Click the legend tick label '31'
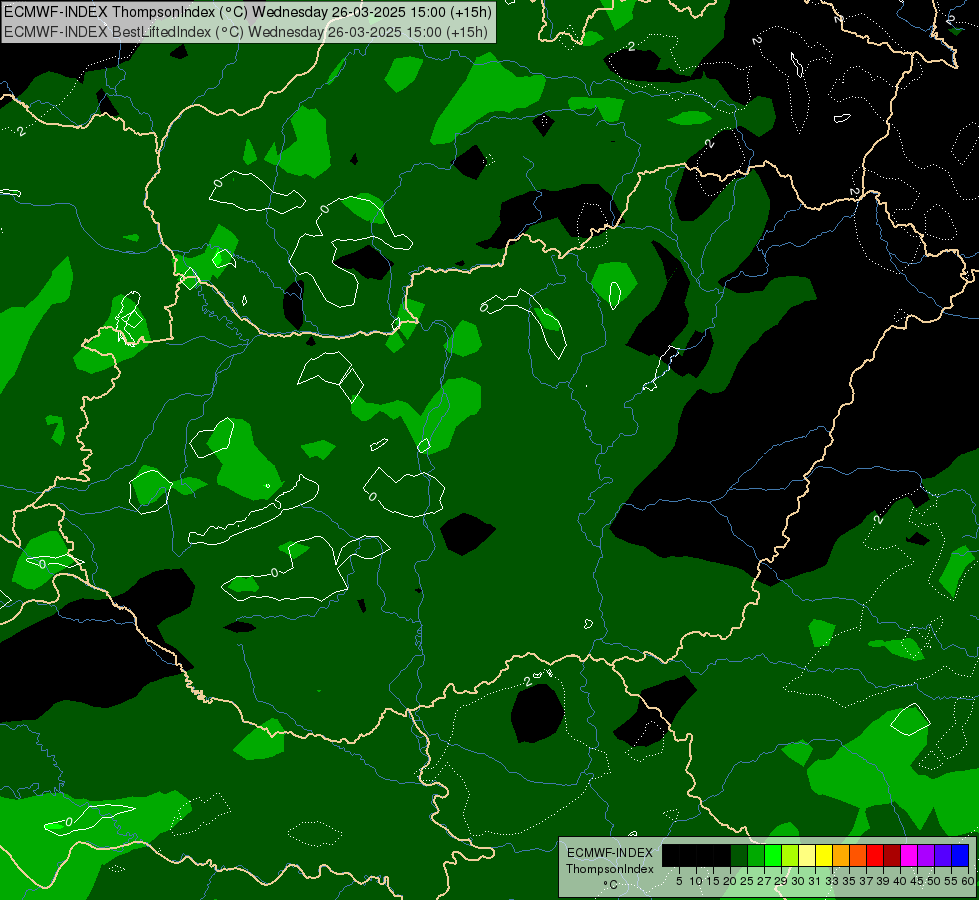Viewport: 979px width, 900px height. [x=815, y=881]
